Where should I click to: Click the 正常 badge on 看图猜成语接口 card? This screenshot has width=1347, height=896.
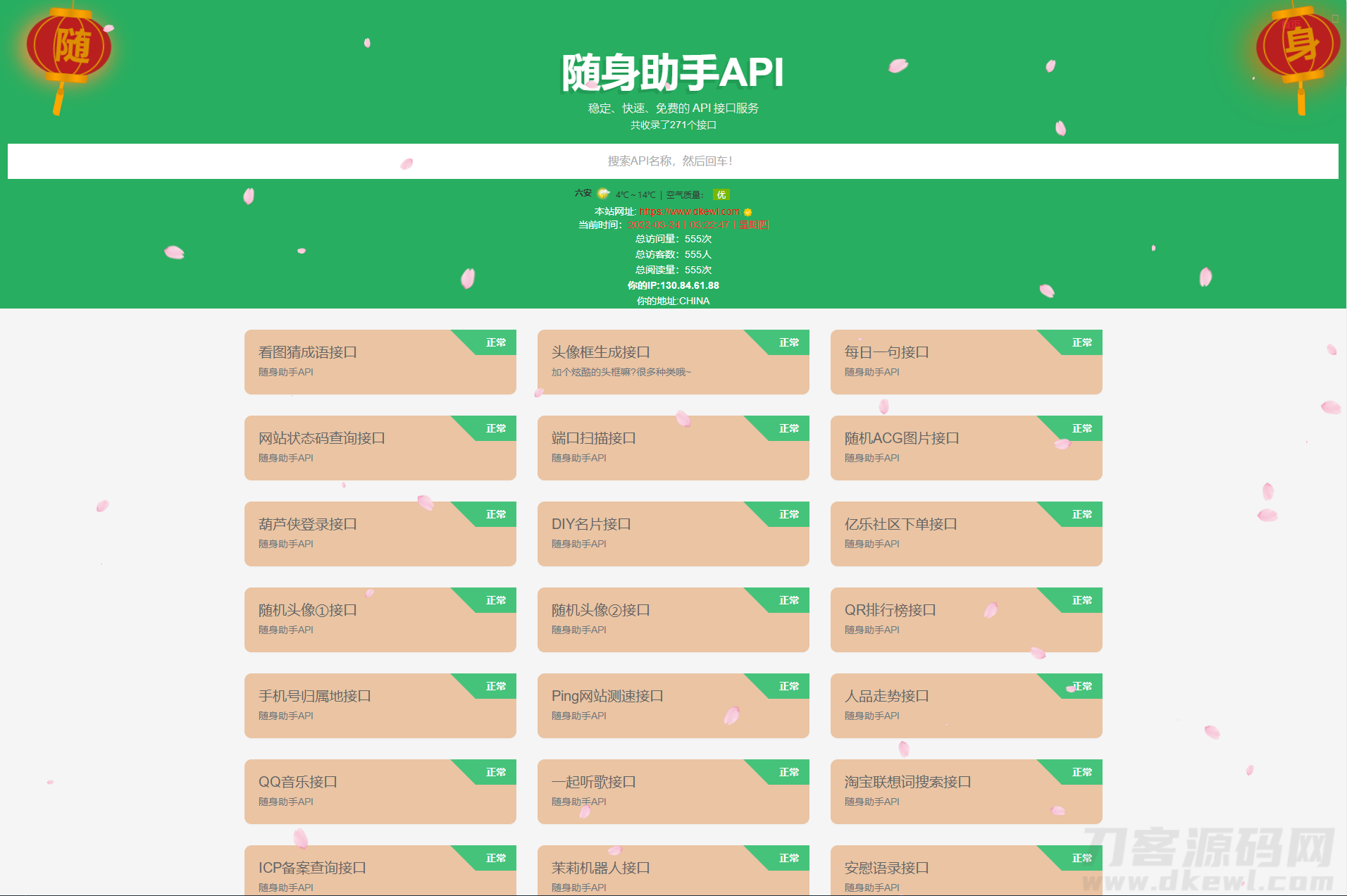pos(495,342)
